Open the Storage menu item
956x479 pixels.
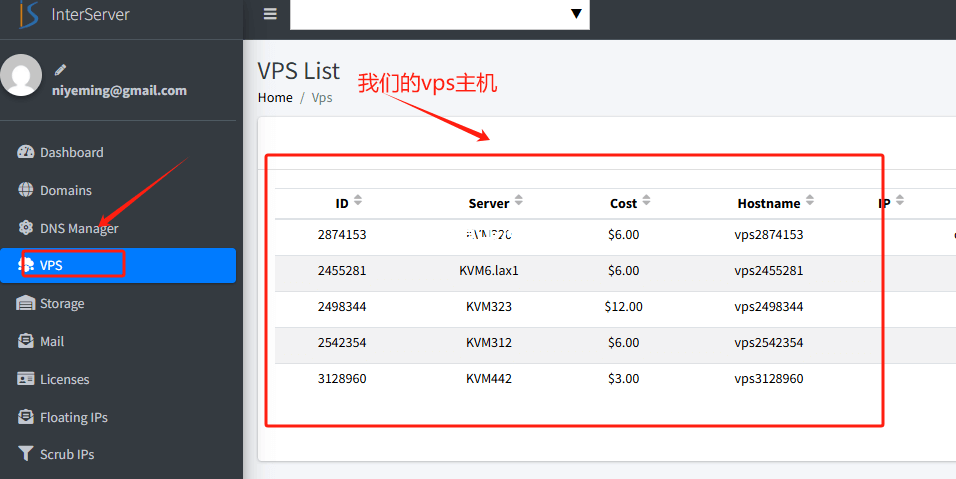point(118,303)
